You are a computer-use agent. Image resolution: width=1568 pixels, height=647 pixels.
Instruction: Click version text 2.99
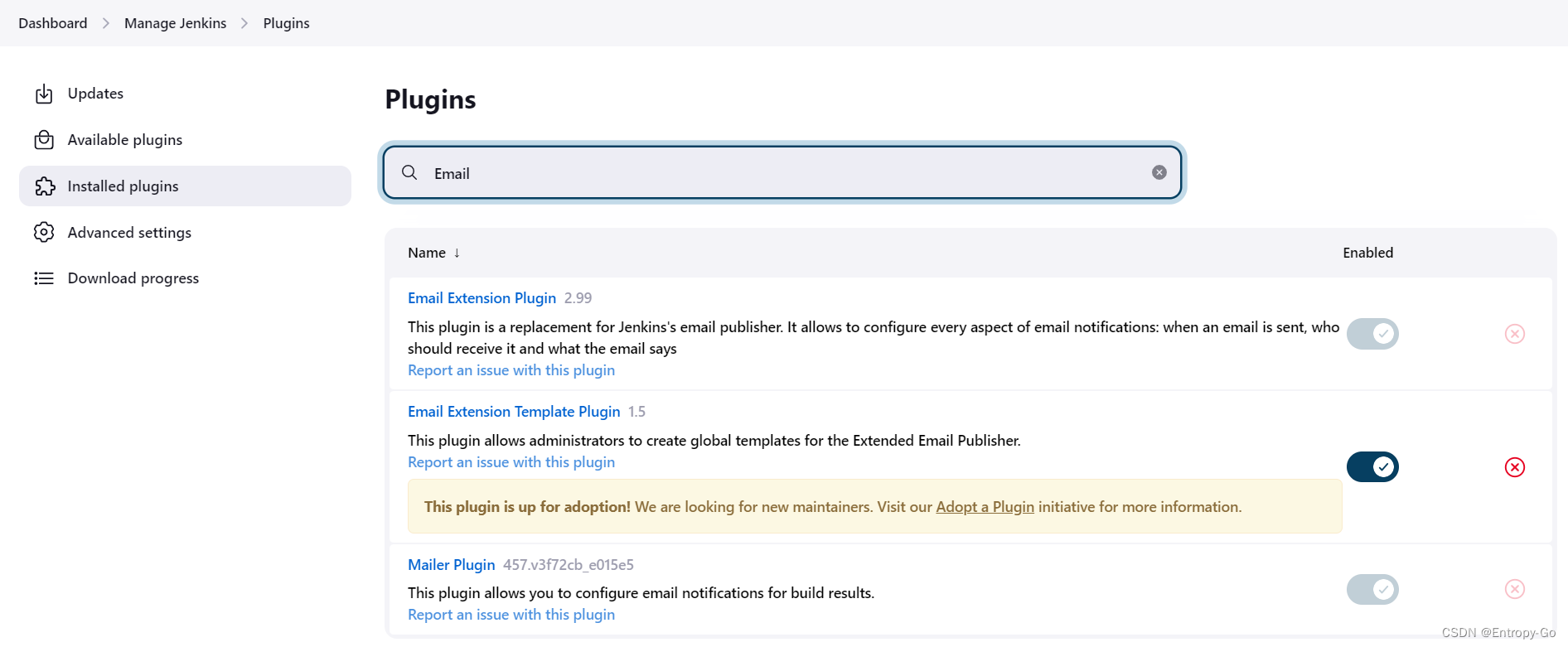pyautogui.click(x=578, y=298)
